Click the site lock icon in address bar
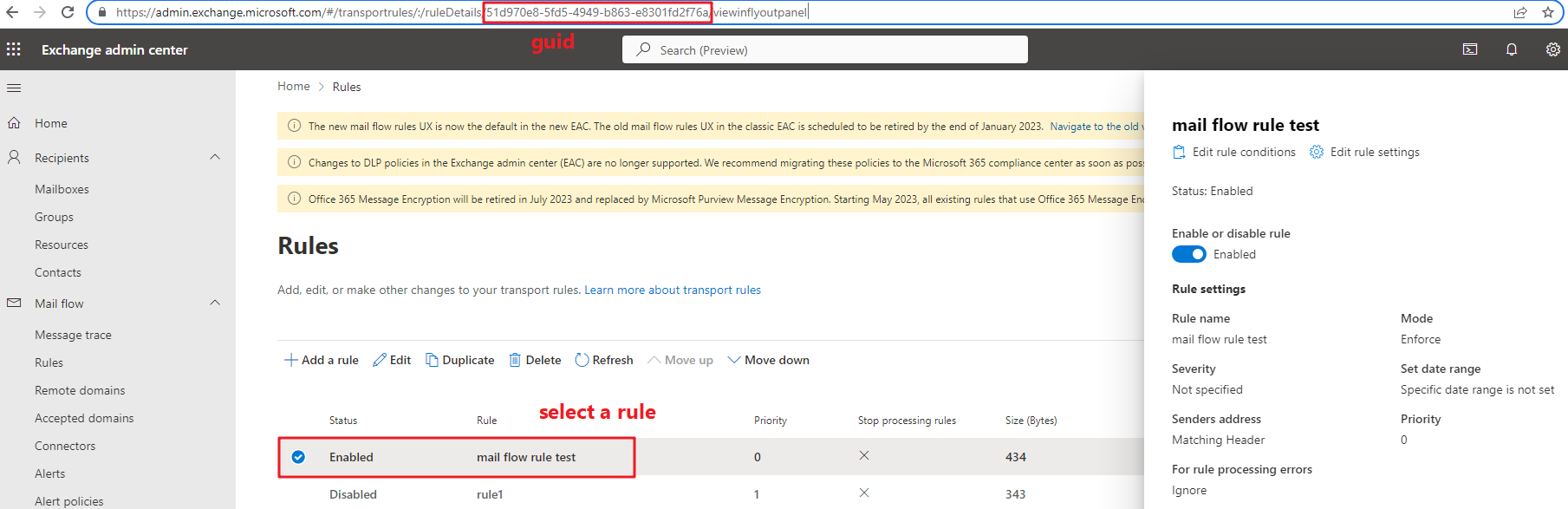The height and width of the screenshot is (509, 1568). pyautogui.click(x=102, y=12)
